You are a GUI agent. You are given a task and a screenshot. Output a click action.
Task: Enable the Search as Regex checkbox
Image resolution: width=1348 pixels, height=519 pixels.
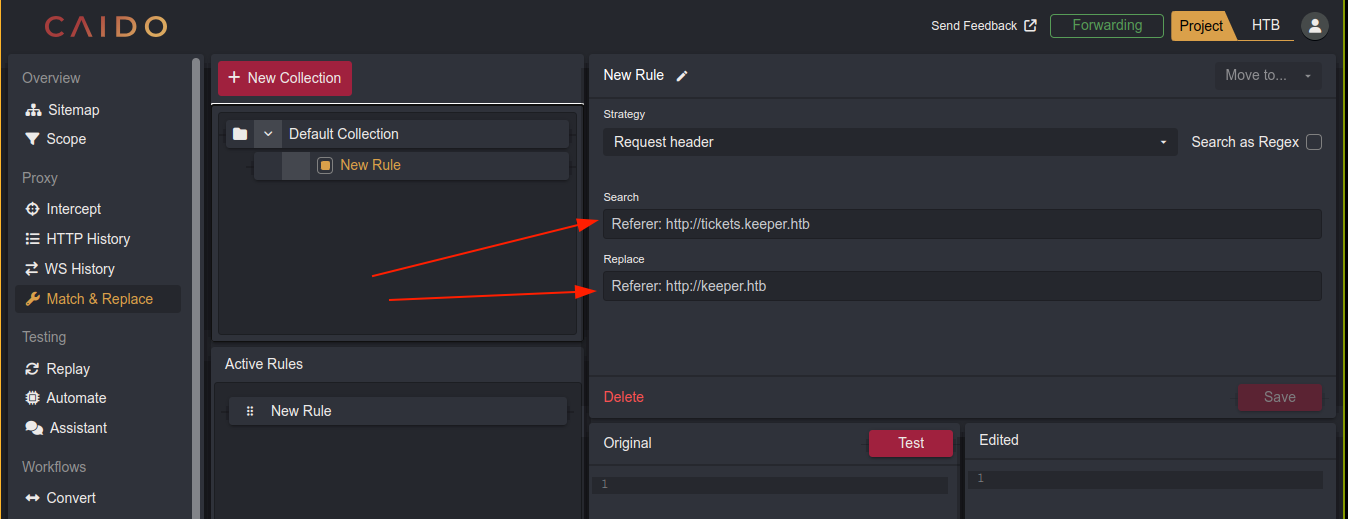coord(1314,142)
